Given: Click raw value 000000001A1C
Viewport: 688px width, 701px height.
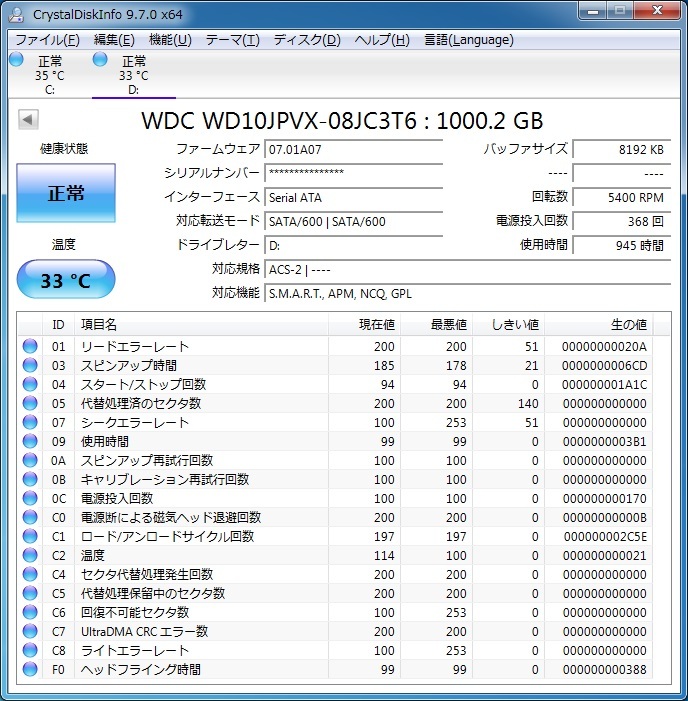Looking at the screenshot, I should pos(604,384).
